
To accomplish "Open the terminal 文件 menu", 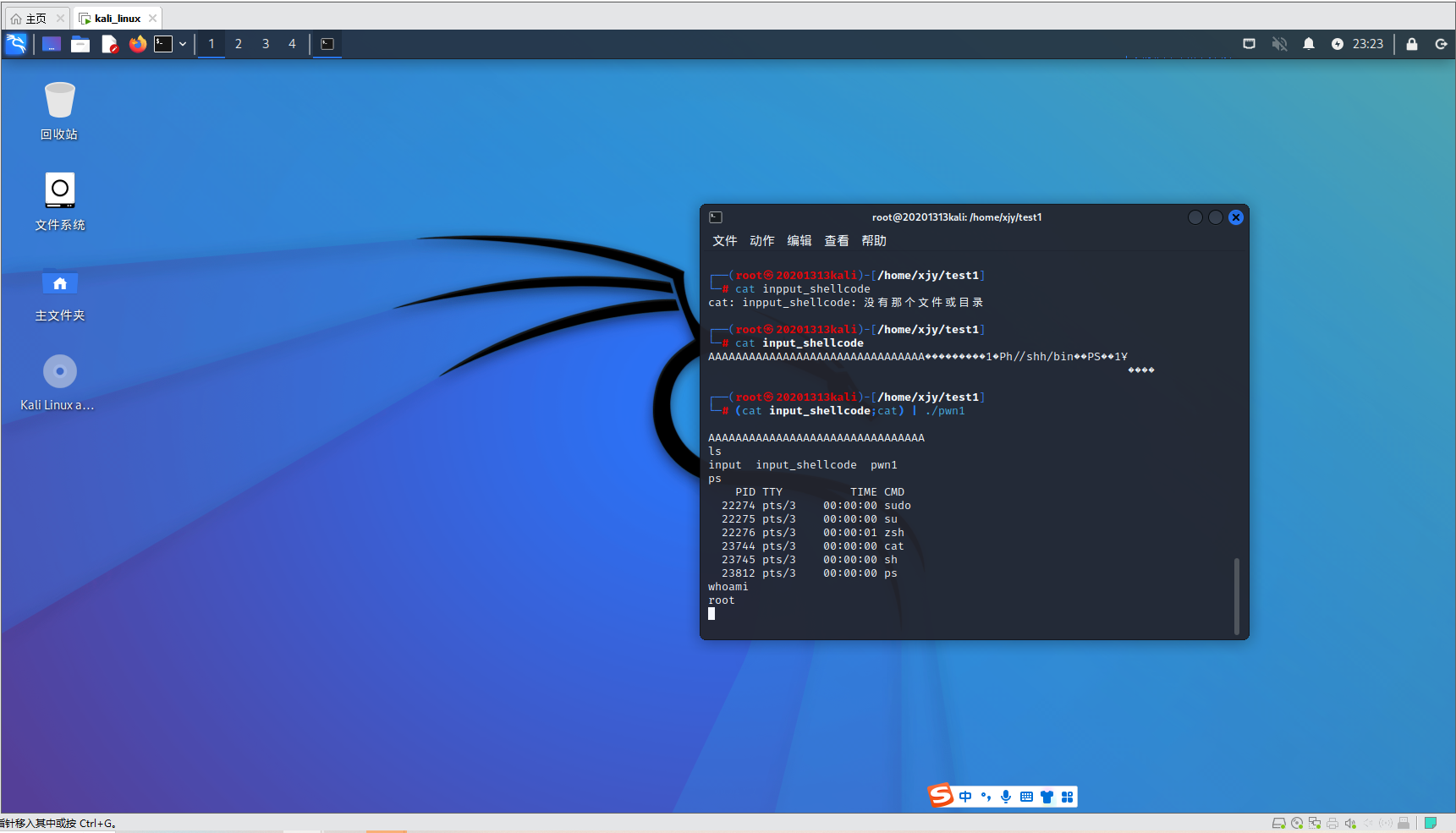I will (x=725, y=241).
